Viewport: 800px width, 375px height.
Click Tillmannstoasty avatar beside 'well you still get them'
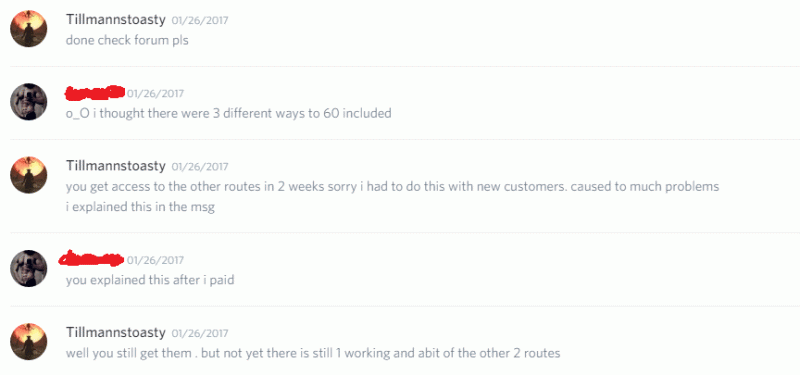(29, 341)
